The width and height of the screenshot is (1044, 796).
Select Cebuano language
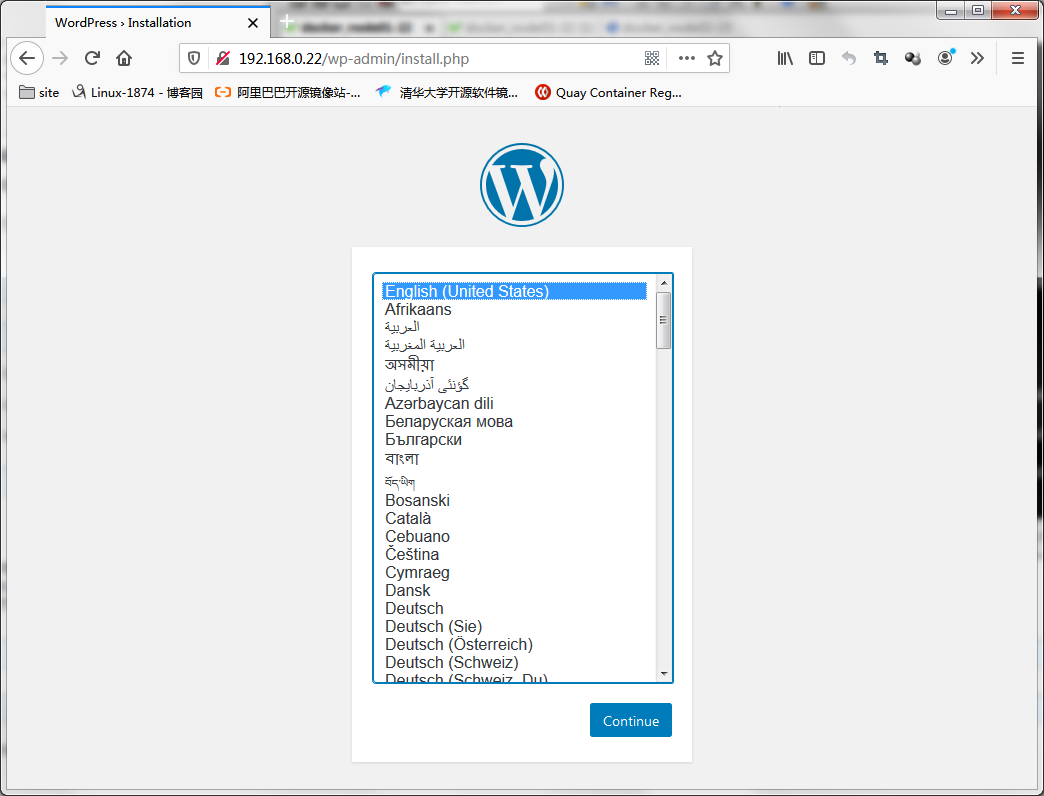tap(515, 536)
